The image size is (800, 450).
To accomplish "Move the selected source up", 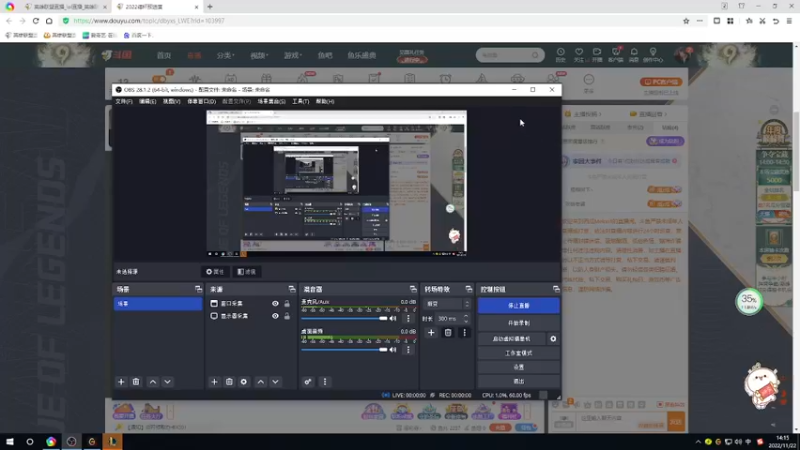I will pyautogui.click(x=261, y=382).
